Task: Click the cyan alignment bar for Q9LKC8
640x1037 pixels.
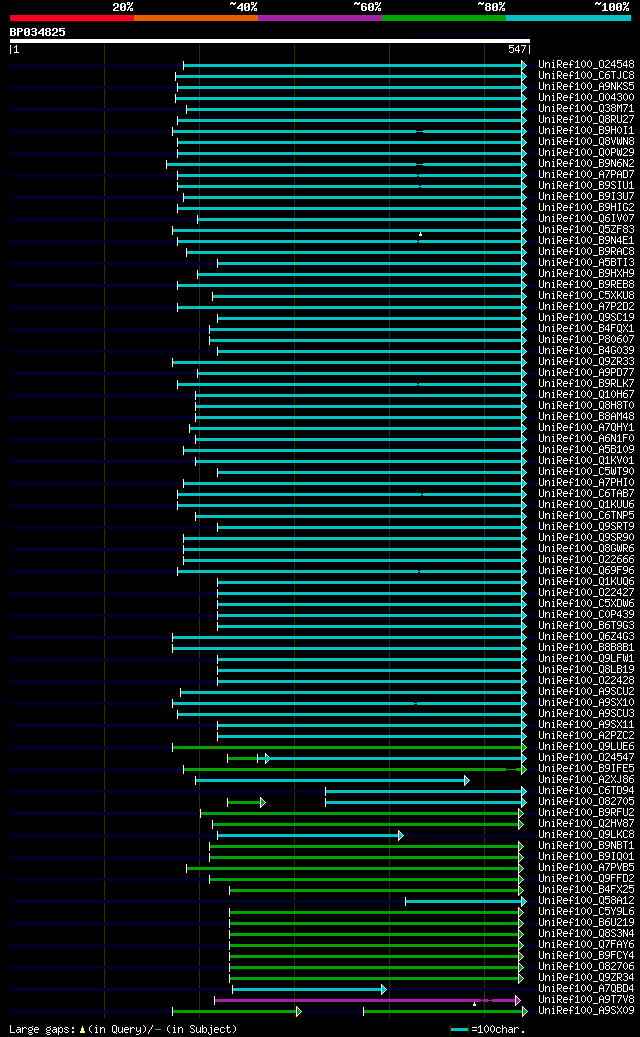Action: [310, 835]
